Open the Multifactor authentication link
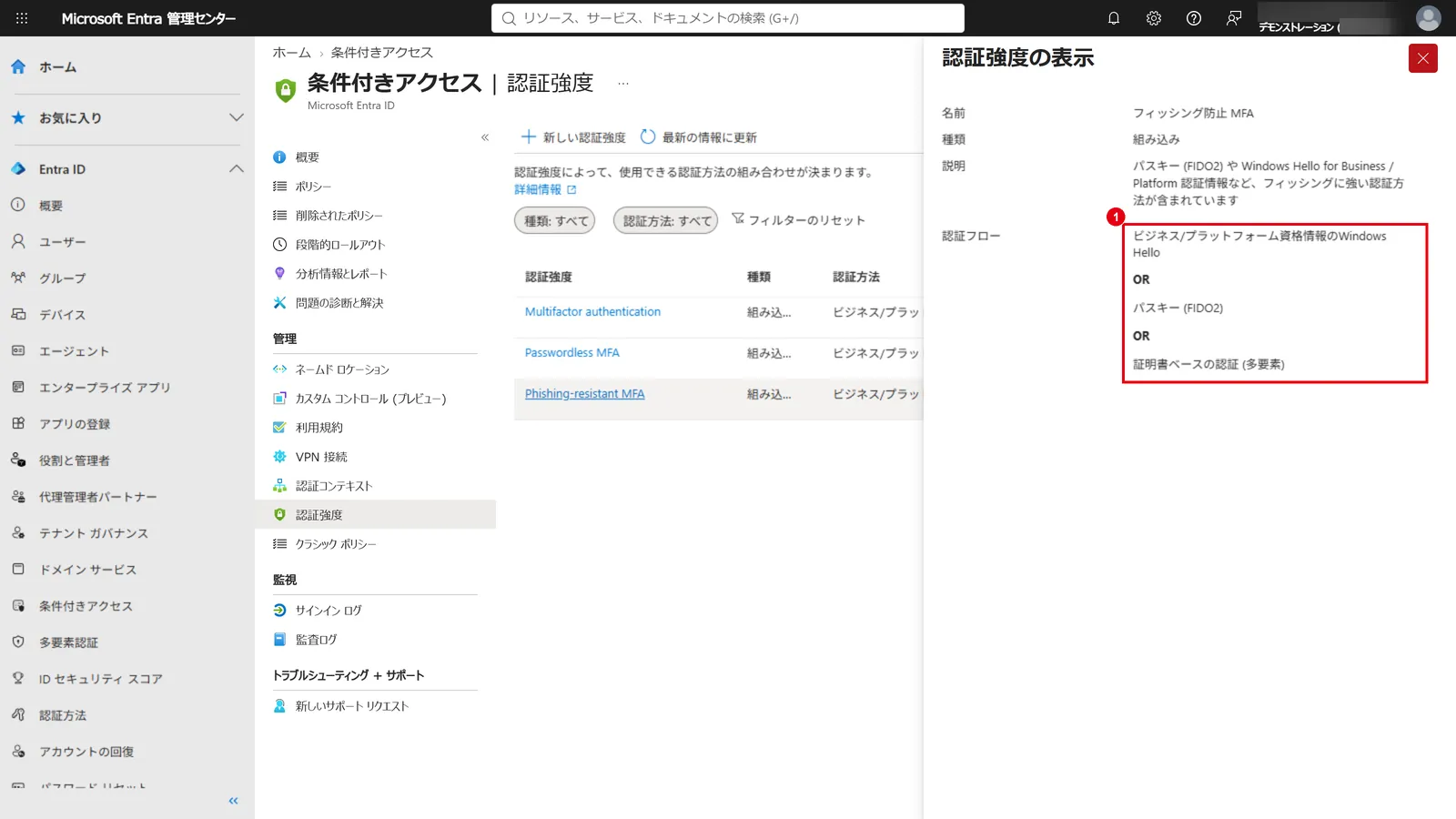The height and width of the screenshot is (819, 1456). point(592,312)
